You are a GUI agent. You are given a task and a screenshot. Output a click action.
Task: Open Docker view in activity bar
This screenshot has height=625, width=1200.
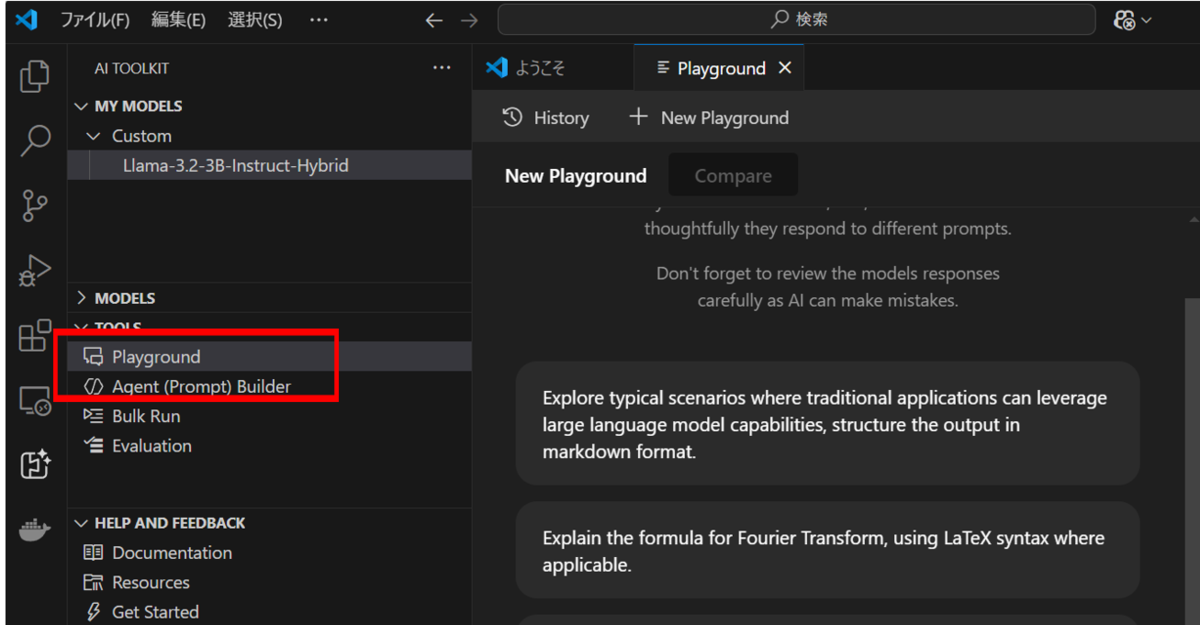(35, 529)
